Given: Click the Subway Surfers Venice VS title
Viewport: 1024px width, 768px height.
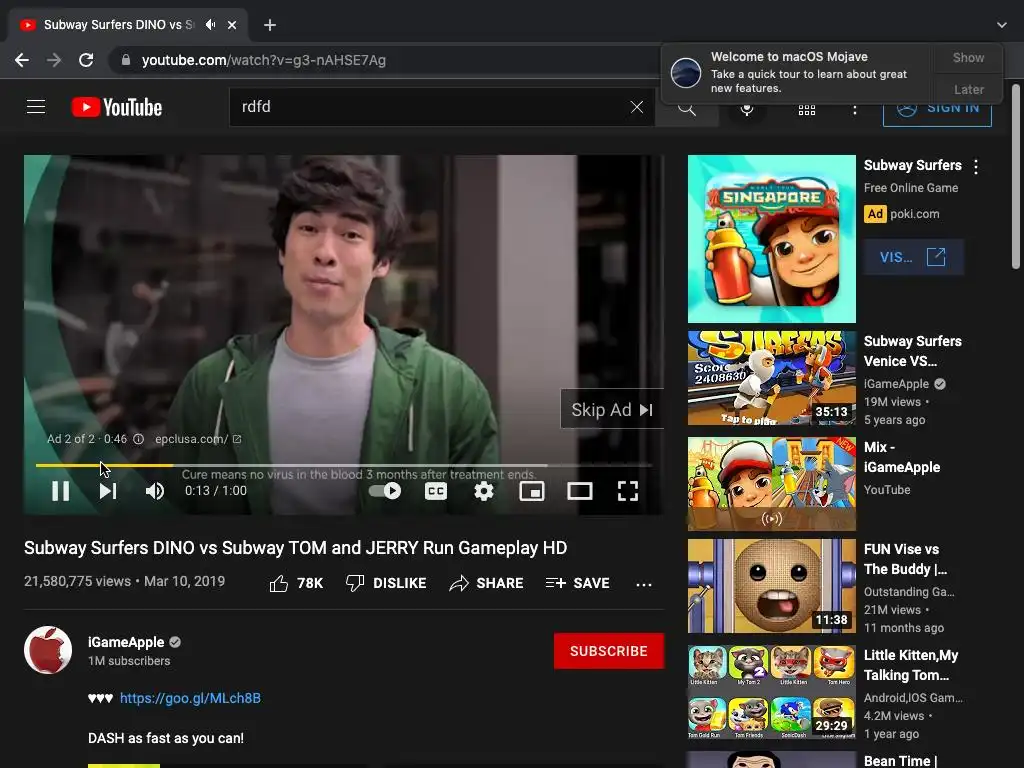Looking at the screenshot, I should click(x=912, y=351).
